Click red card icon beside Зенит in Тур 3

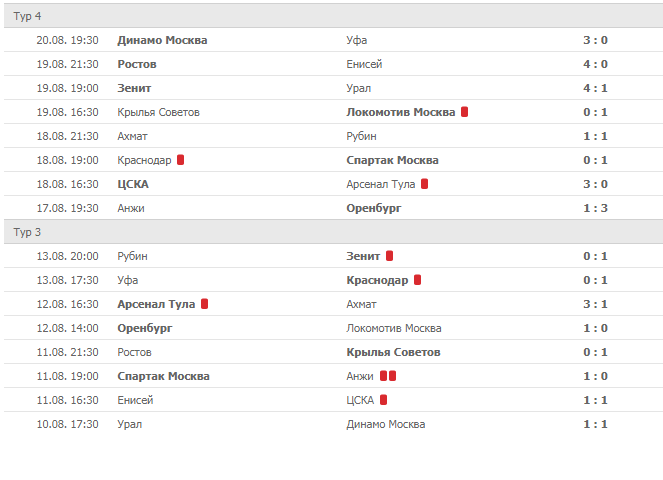click(389, 256)
